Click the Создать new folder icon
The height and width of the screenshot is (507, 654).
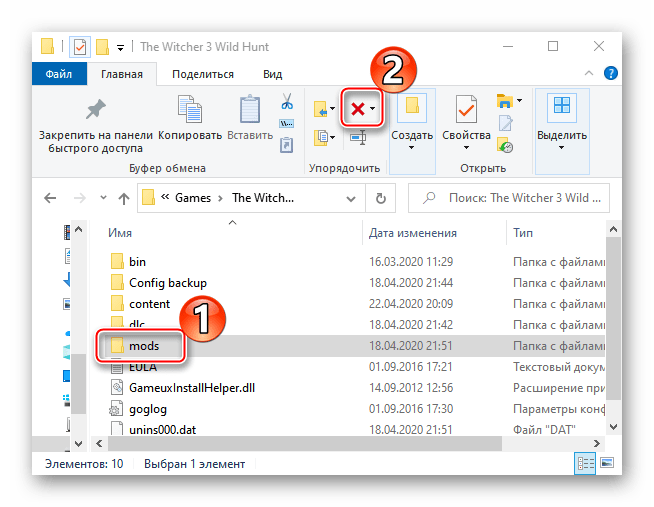pyautogui.click(x=412, y=106)
